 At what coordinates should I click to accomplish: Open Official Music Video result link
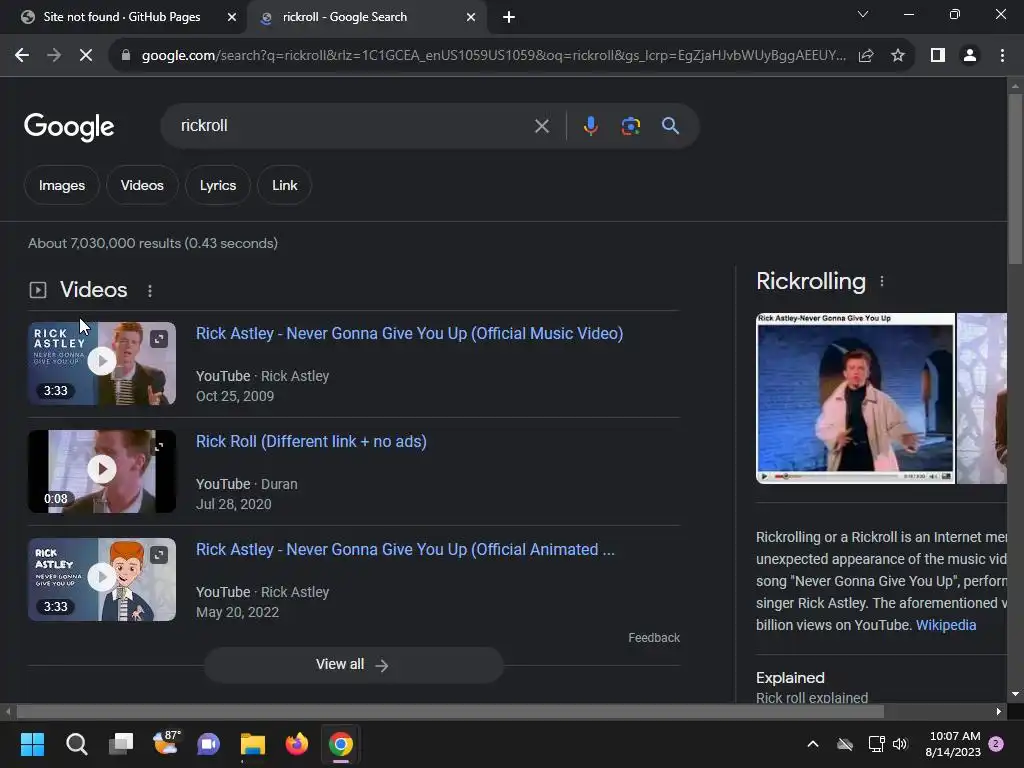(x=409, y=334)
